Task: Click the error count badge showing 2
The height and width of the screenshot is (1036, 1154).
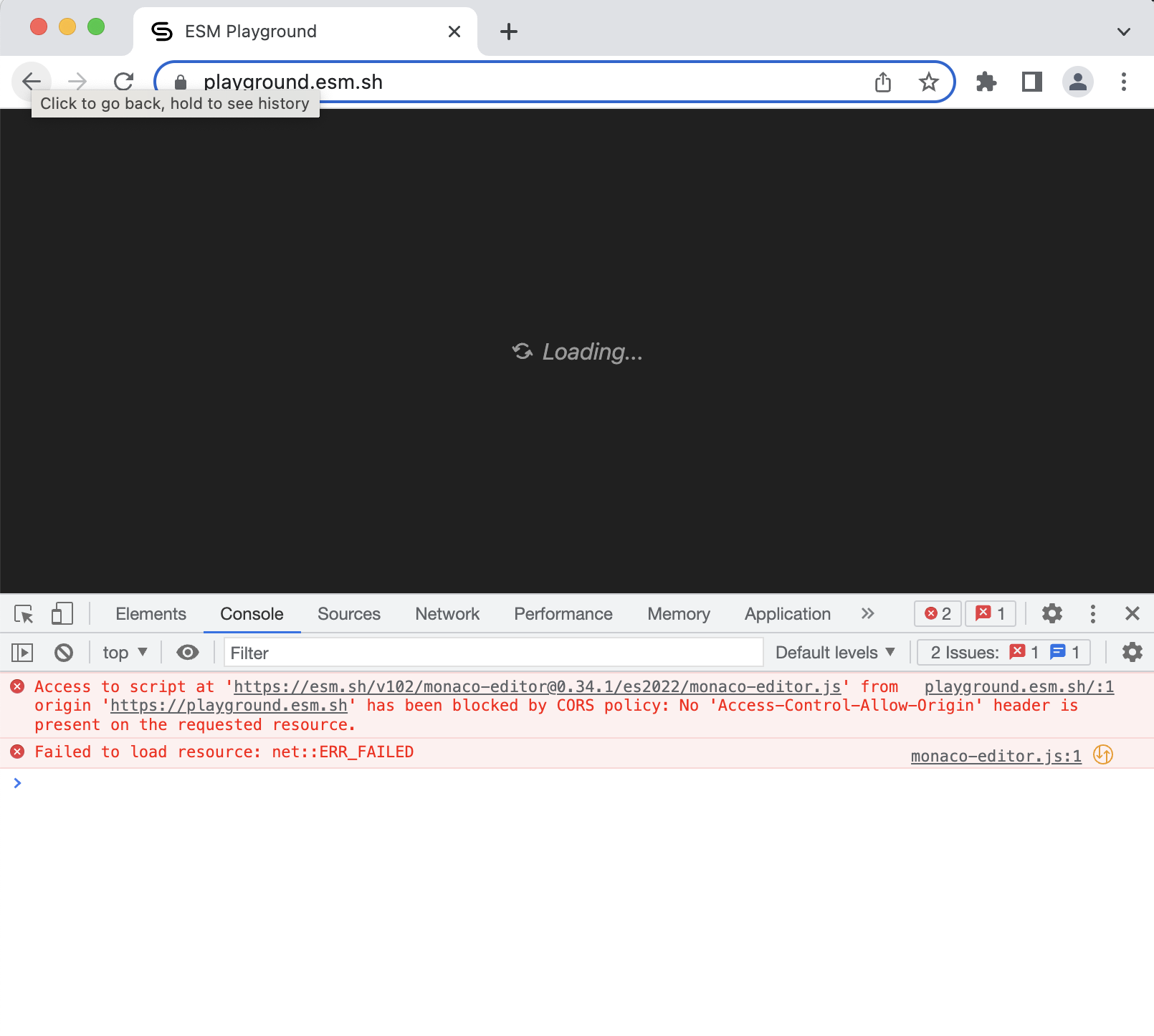Action: (x=937, y=614)
